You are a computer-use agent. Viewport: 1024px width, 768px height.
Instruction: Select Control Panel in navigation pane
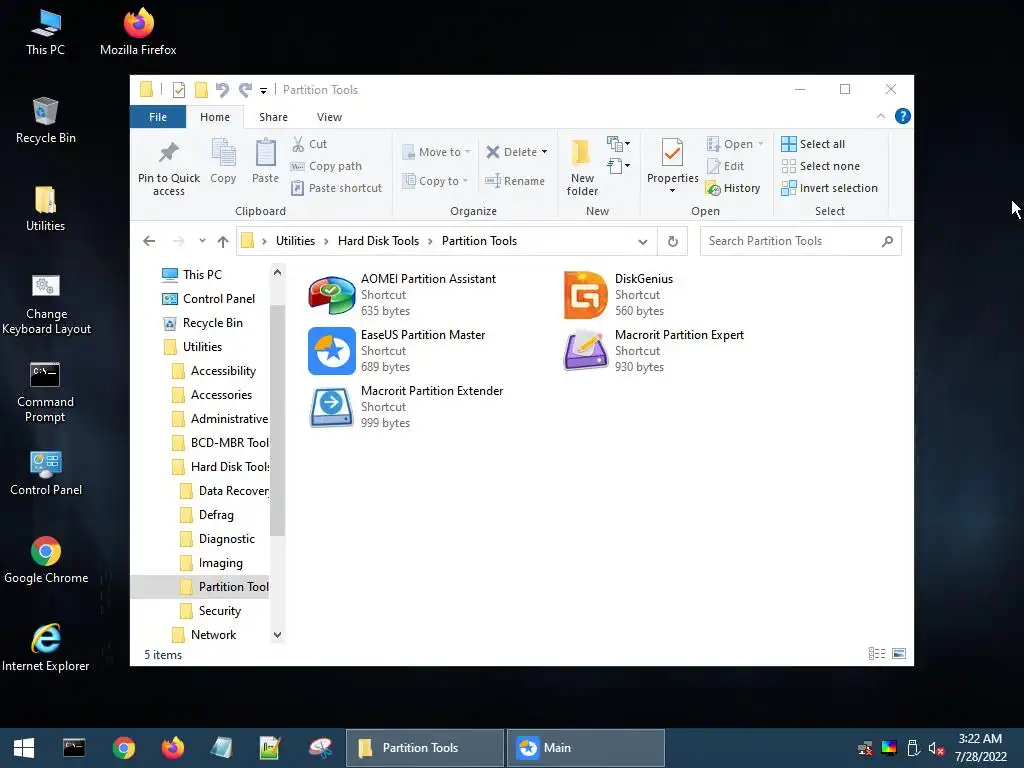208,298
